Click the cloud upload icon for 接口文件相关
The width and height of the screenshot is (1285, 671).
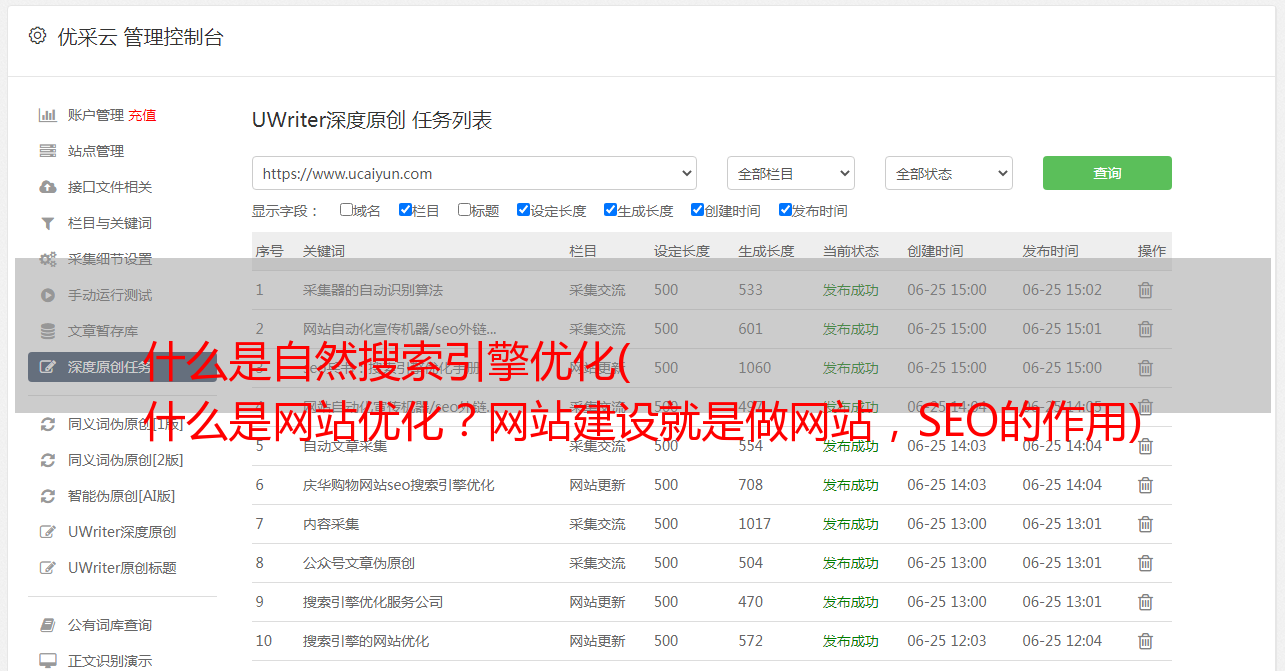pos(47,187)
